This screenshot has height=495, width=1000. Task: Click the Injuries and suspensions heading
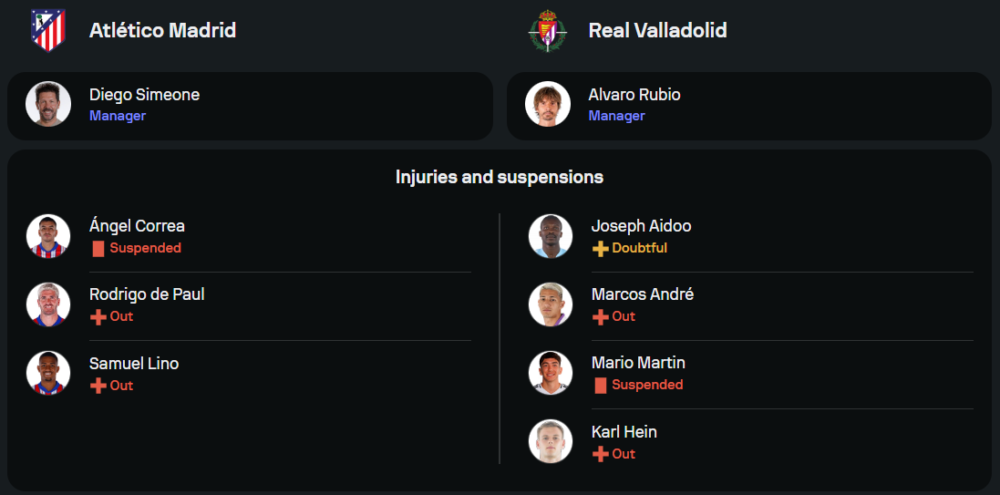pos(499,177)
